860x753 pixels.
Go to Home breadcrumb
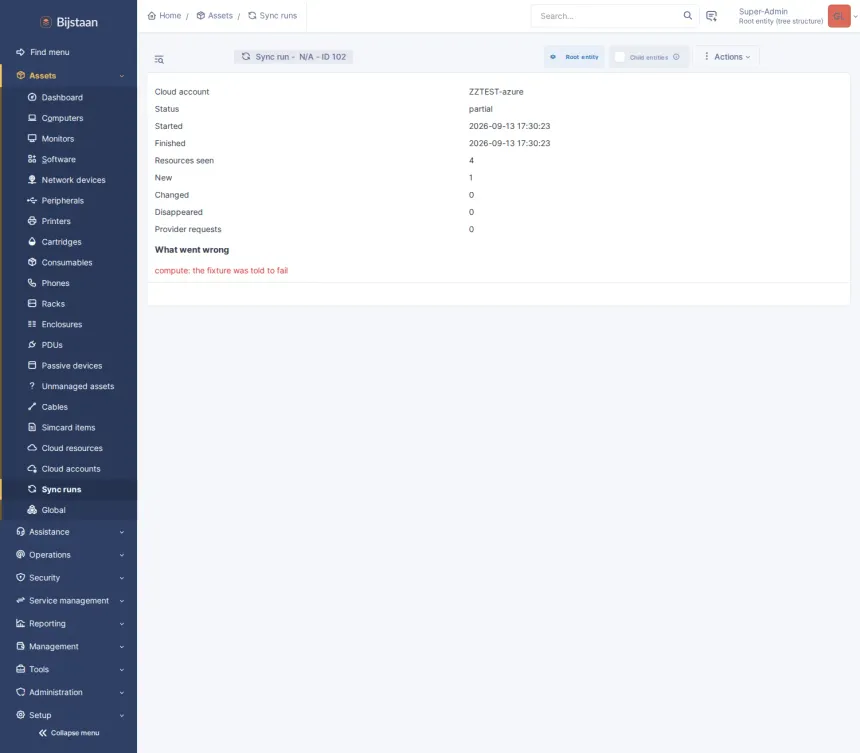tap(165, 15)
